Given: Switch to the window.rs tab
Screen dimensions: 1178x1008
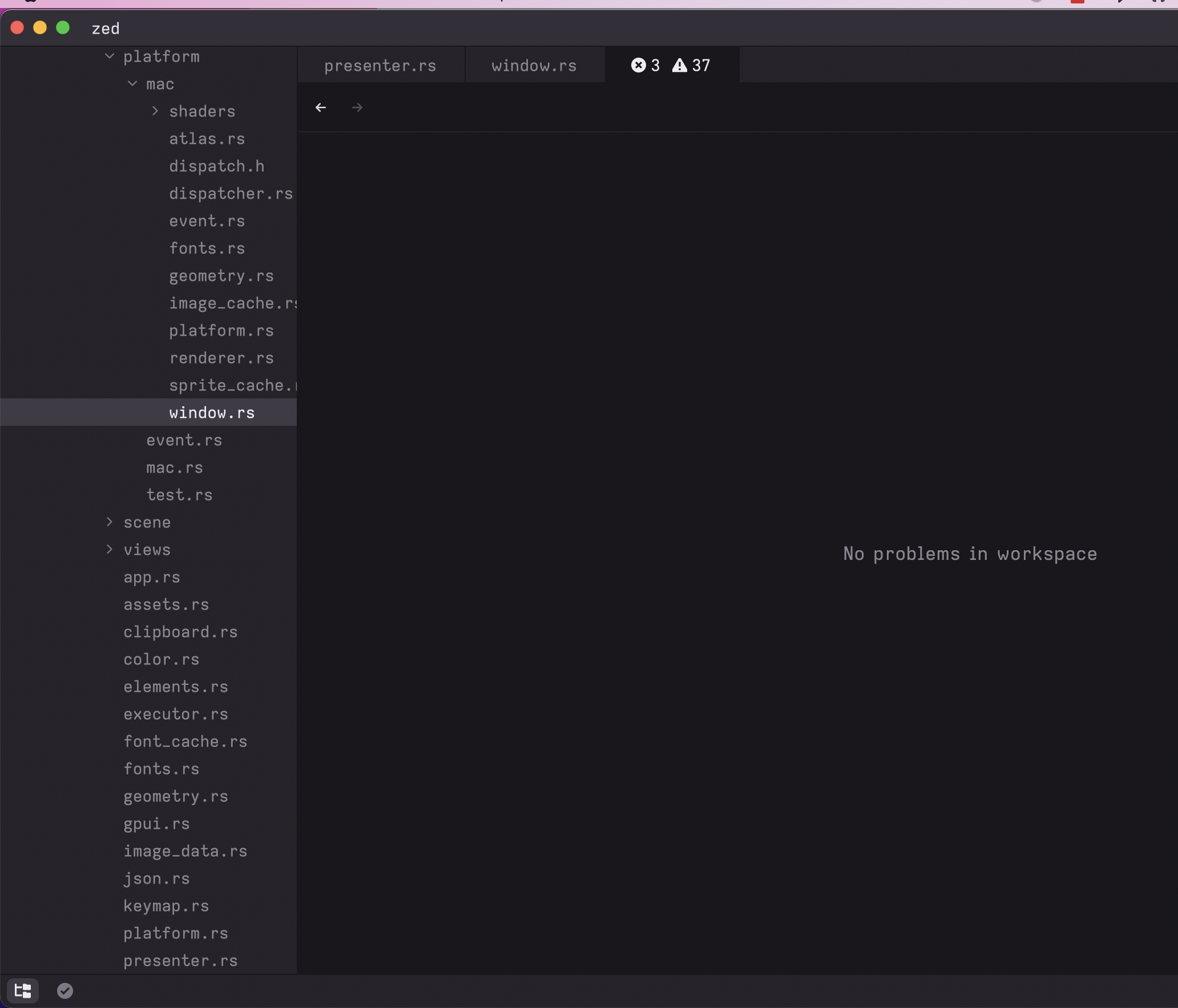Looking at the screenshot, I should [534, 65].
